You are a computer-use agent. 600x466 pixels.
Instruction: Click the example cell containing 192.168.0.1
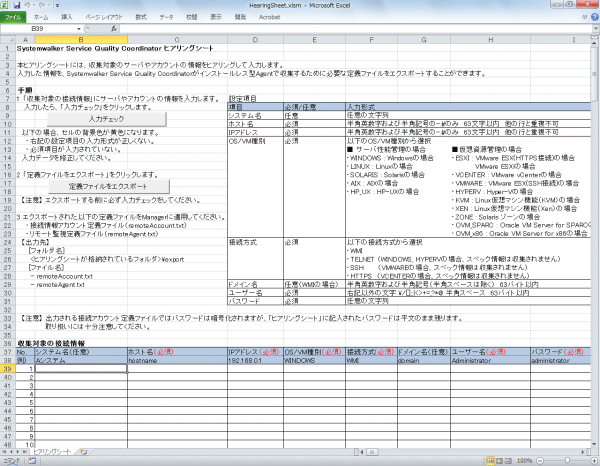click(x=255, y=360)
